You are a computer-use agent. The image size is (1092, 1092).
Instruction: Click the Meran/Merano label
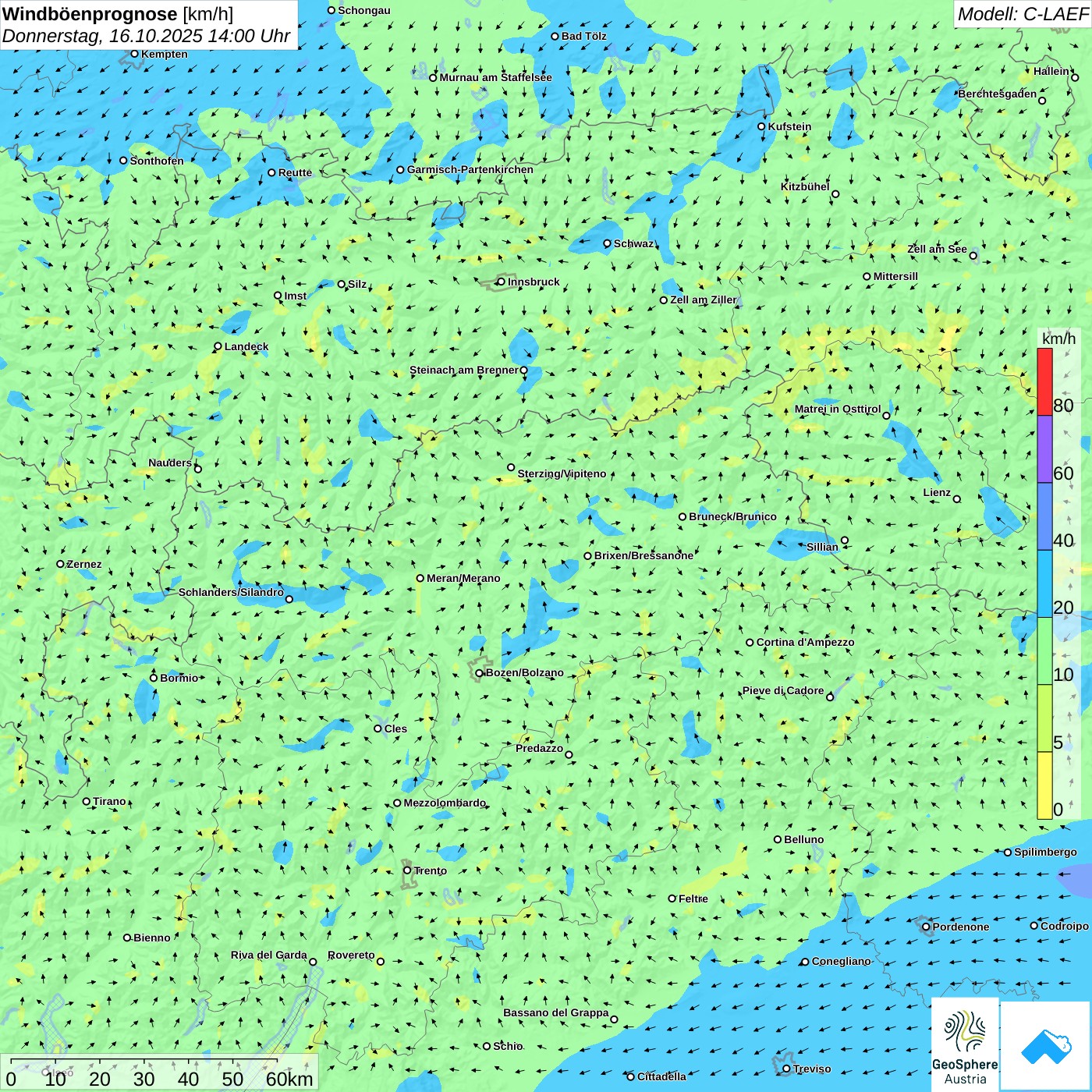click(463, 578)
